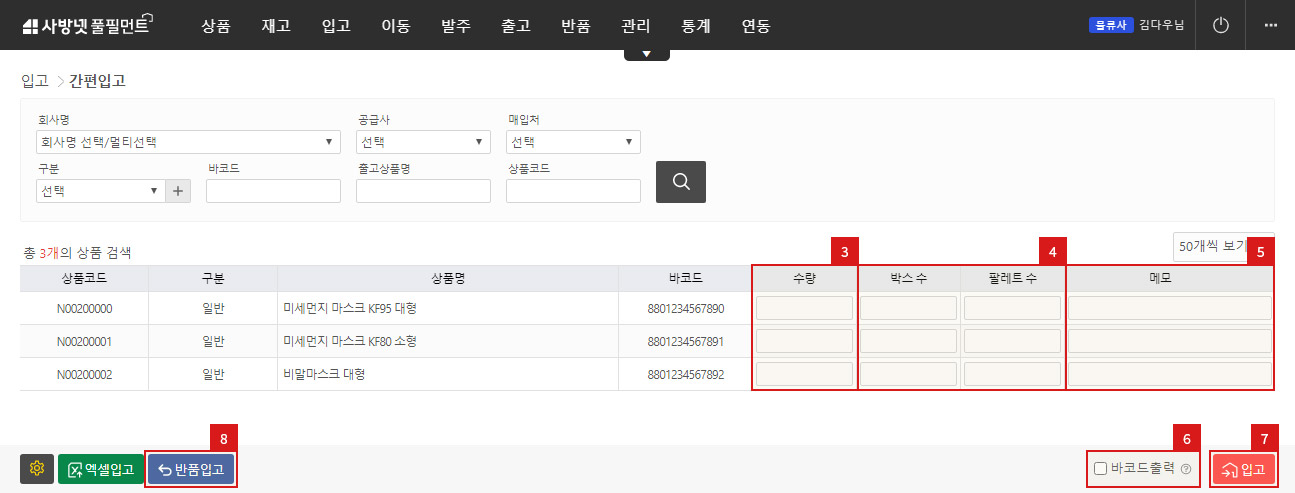This screenshot has height=493, width=1295.
Task: Click the 사방넷 풀필먼트 logo
Action: point(85,26)
